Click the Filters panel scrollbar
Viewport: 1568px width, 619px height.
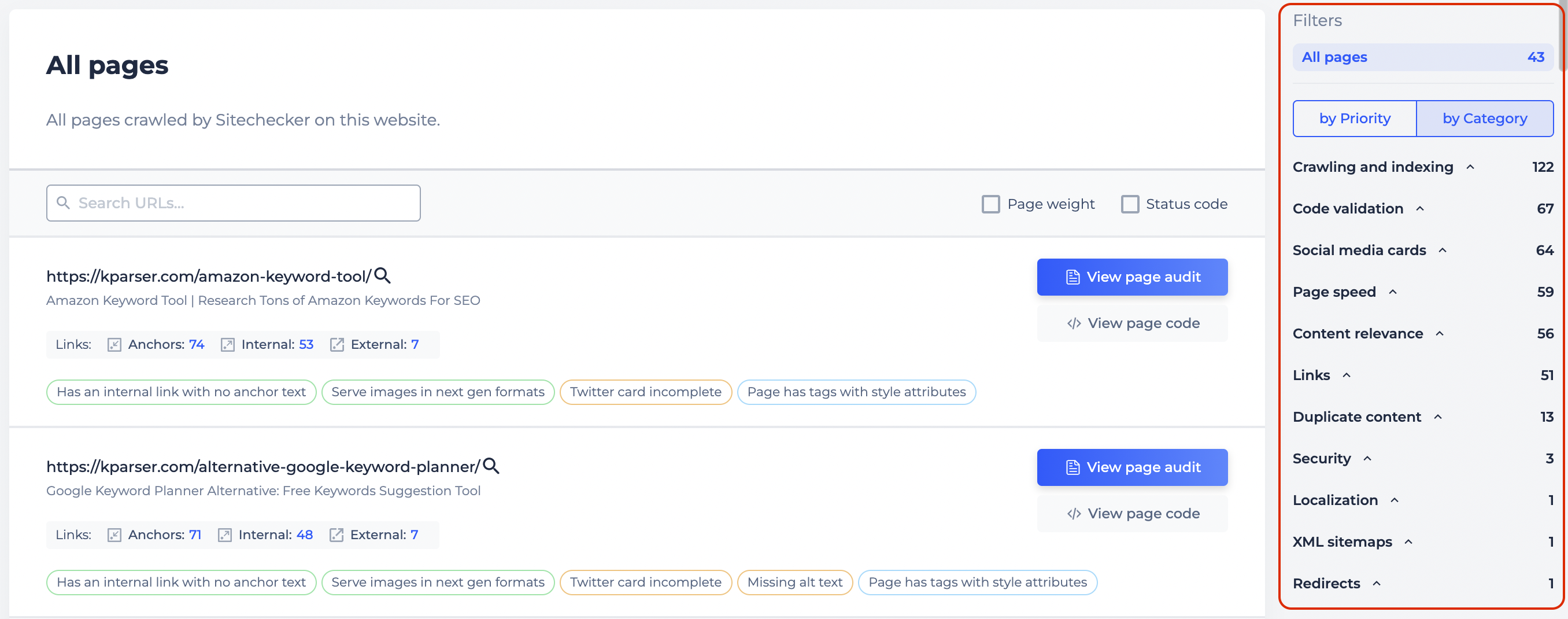pyautogui.click(x=1563, y=36)
